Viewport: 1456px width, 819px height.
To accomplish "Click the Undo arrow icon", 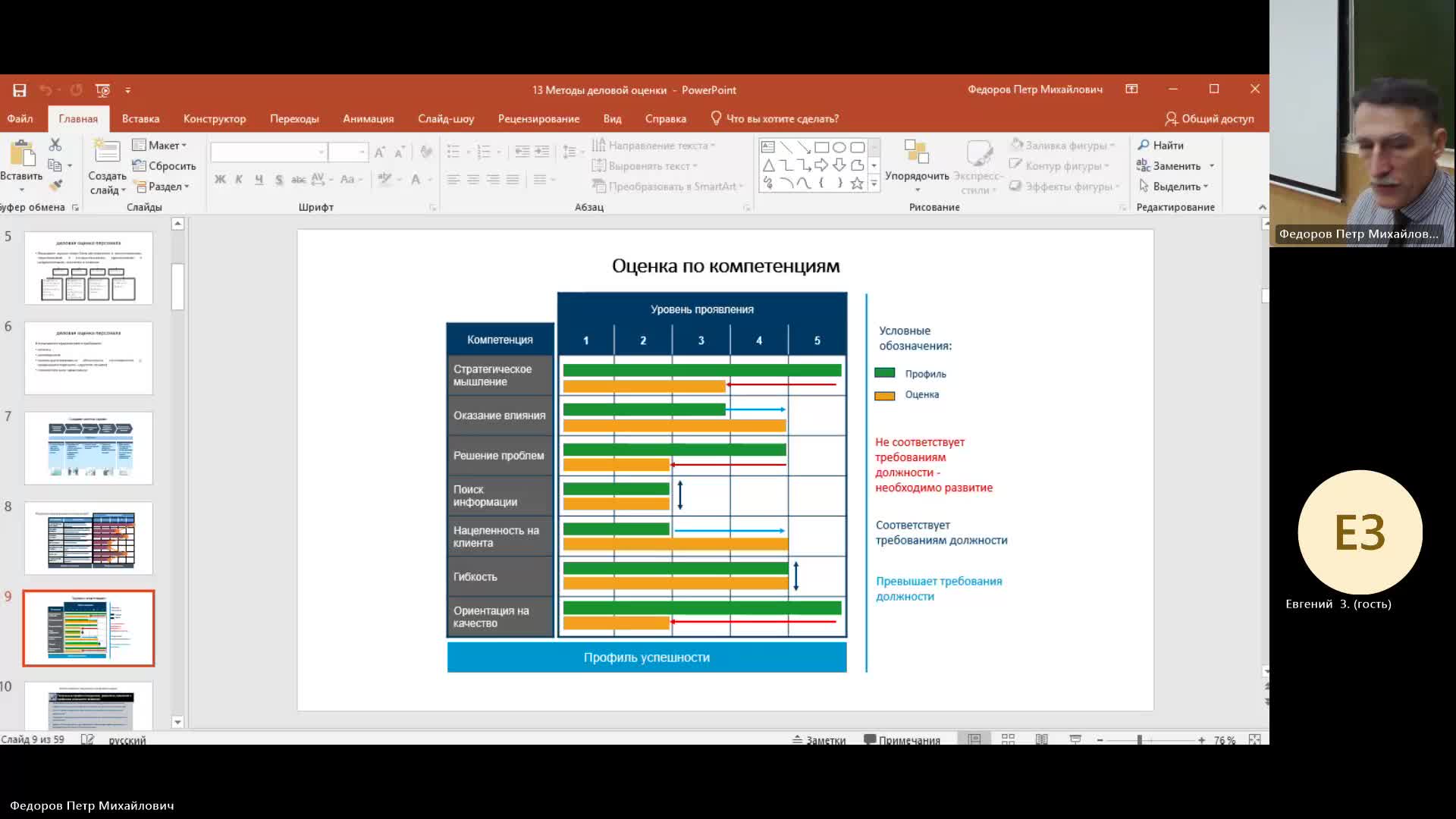I will tap(45, 90).
